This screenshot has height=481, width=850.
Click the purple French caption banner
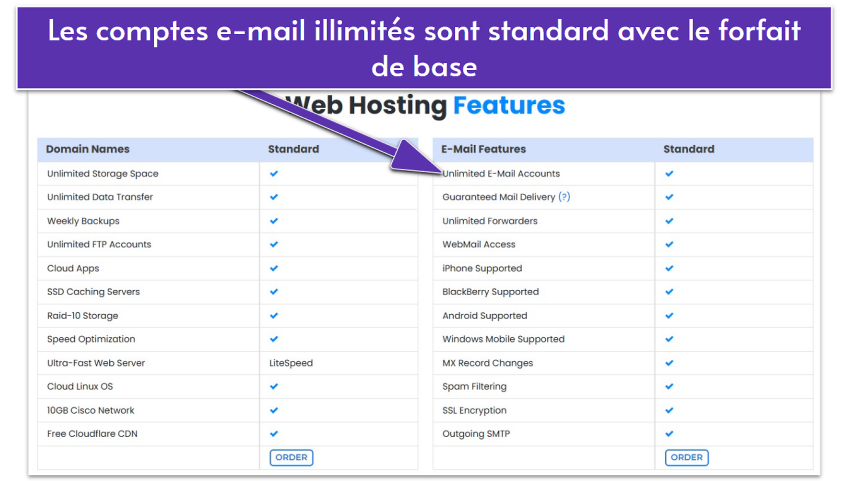[x=425, y=47]
